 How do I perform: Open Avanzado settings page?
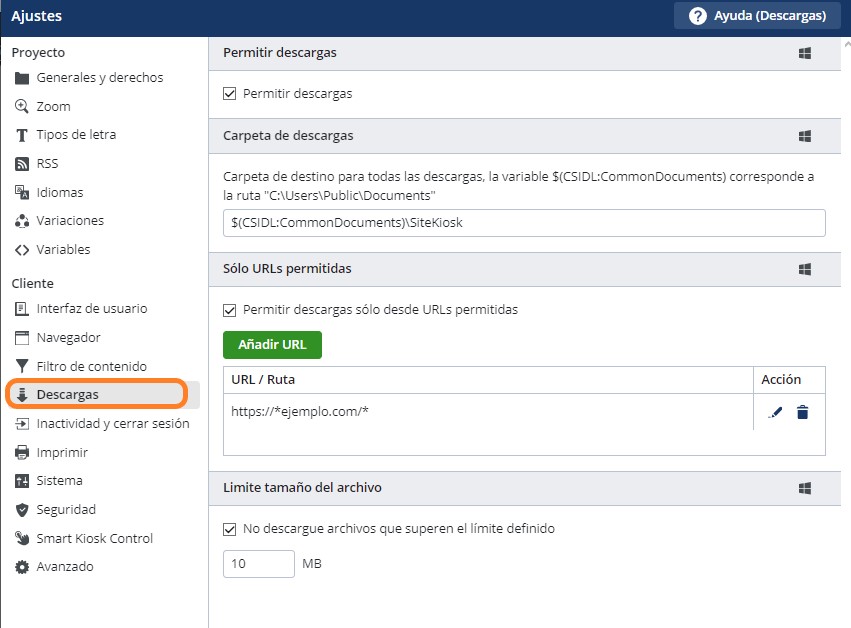(x=64, y=567)
